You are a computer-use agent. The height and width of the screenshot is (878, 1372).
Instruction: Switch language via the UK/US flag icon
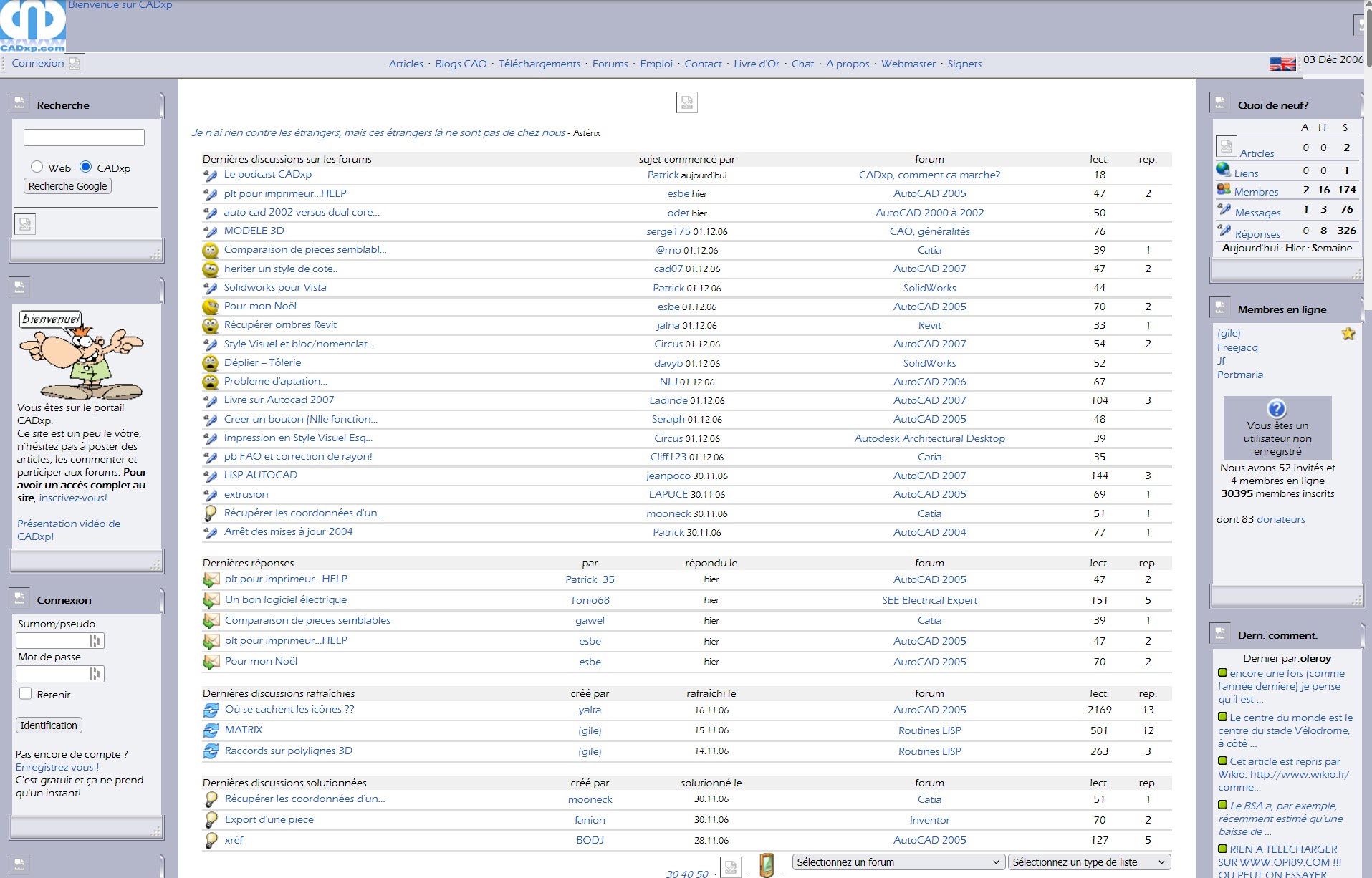click(1282, 64)
